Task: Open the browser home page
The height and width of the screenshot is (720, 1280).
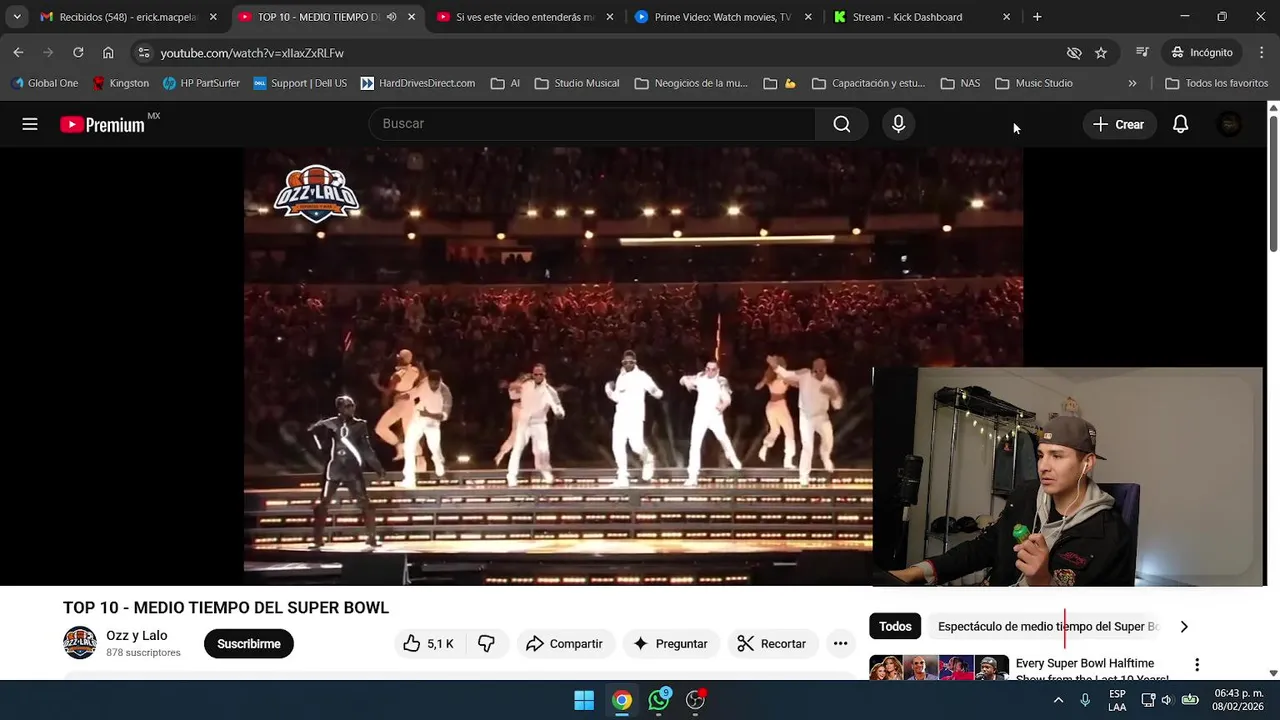Action: pos(108,53)
